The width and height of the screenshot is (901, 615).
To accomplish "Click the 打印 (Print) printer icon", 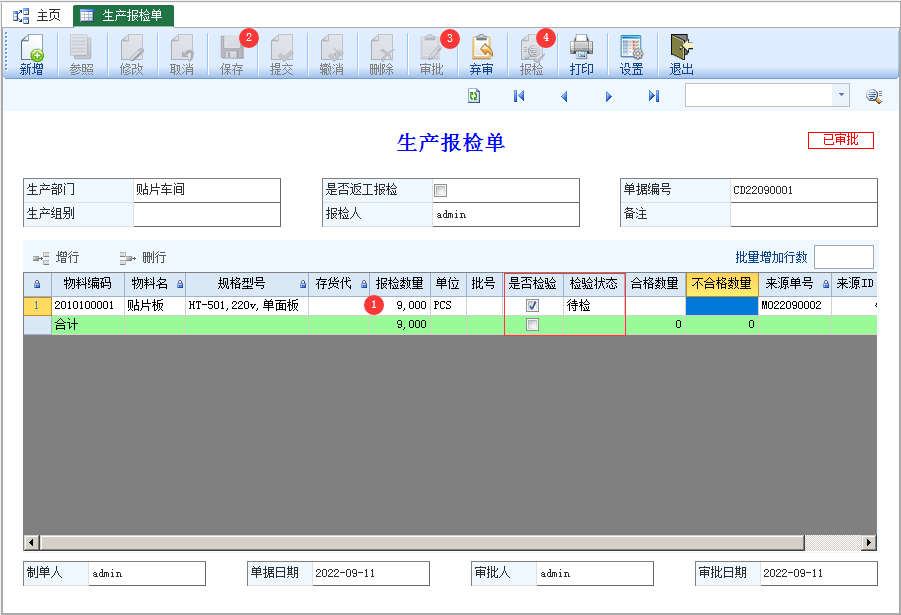I will tap(582, 55).
